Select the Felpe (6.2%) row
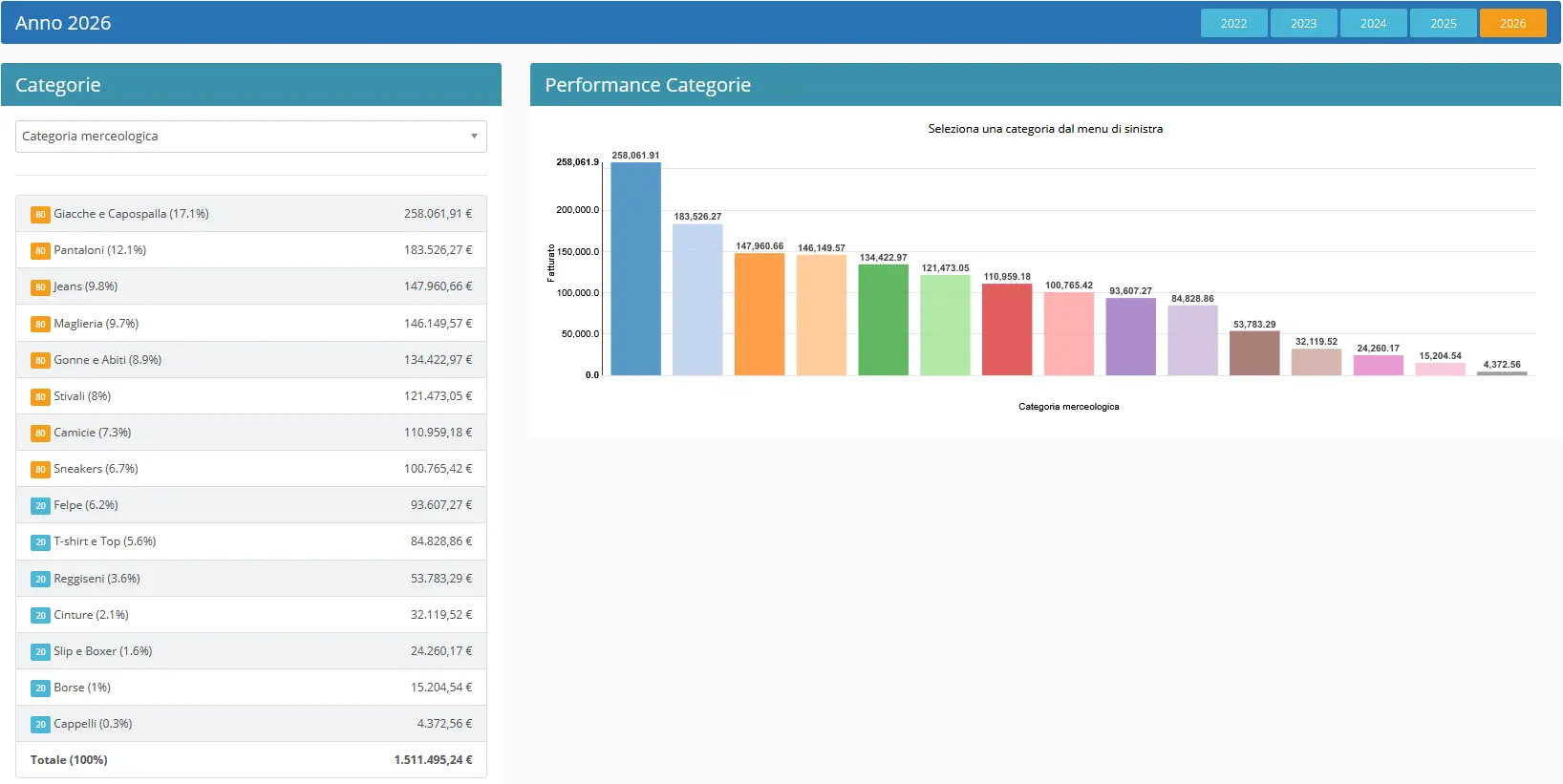The image size is (1563, 784). coord(251,505)
